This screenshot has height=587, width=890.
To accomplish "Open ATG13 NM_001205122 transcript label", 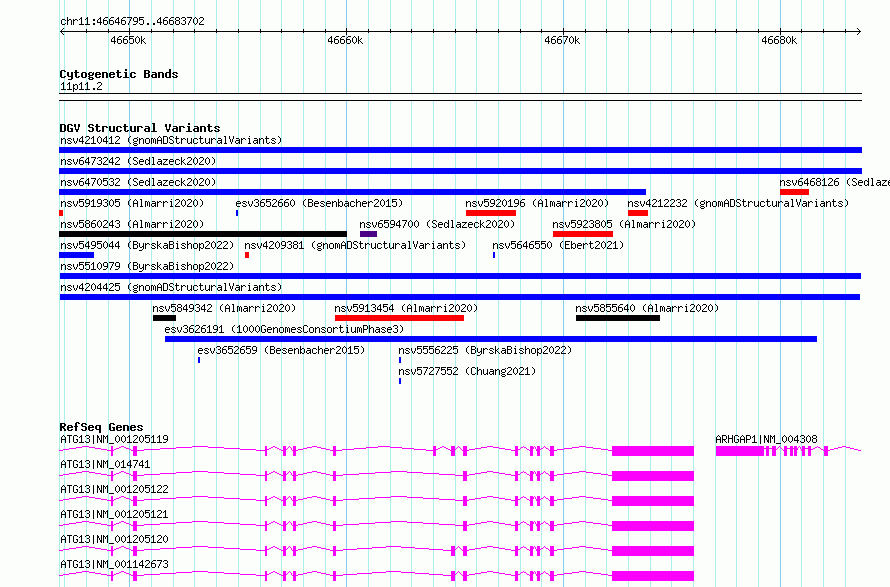I will pyautogui.click(x=114, y=489).
